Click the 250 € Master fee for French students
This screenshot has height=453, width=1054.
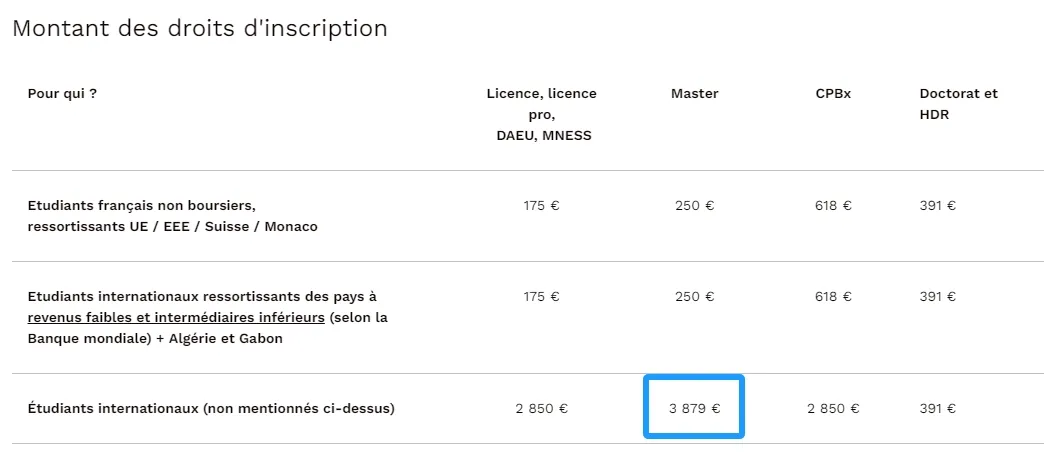(694, 206)
